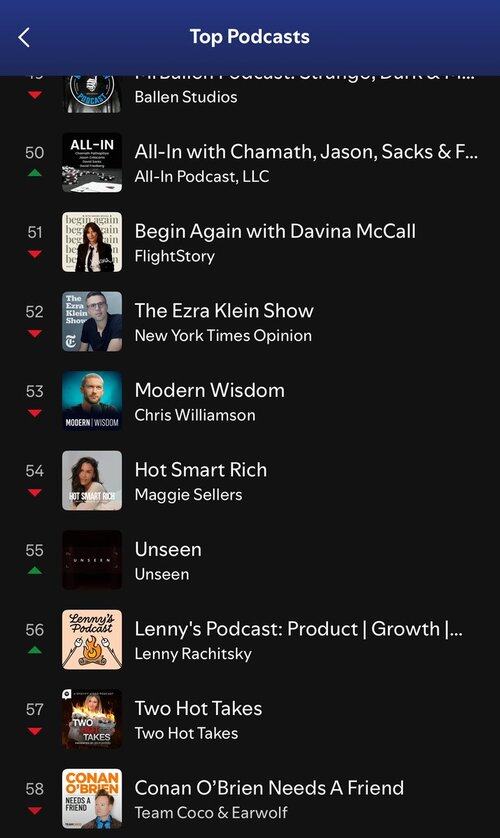Viewport: 500px width, 838px height.
Task: Open the Modern Wisdom podcast title
Action: 209,390
